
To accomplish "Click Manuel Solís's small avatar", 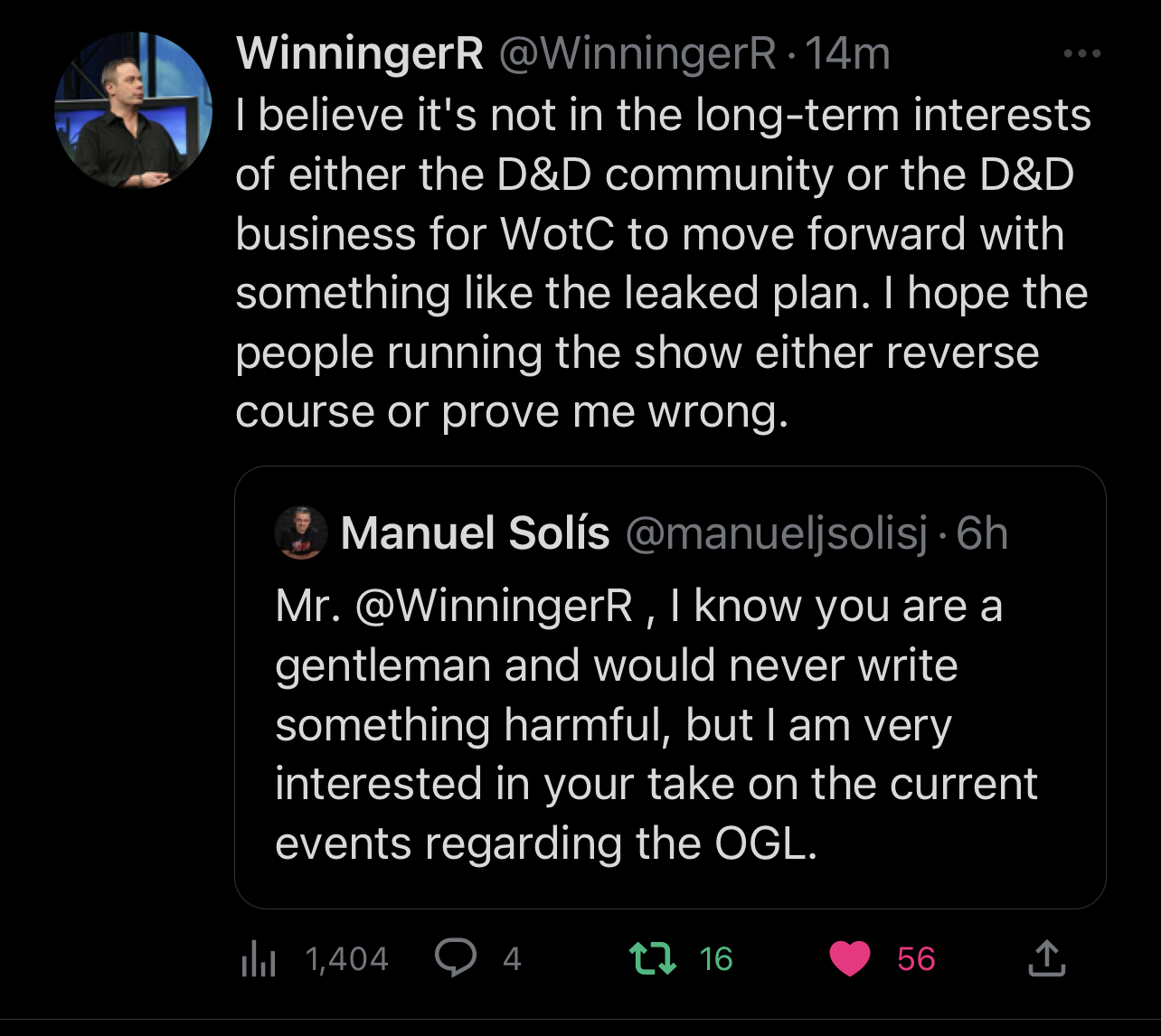I will point(300,532).
